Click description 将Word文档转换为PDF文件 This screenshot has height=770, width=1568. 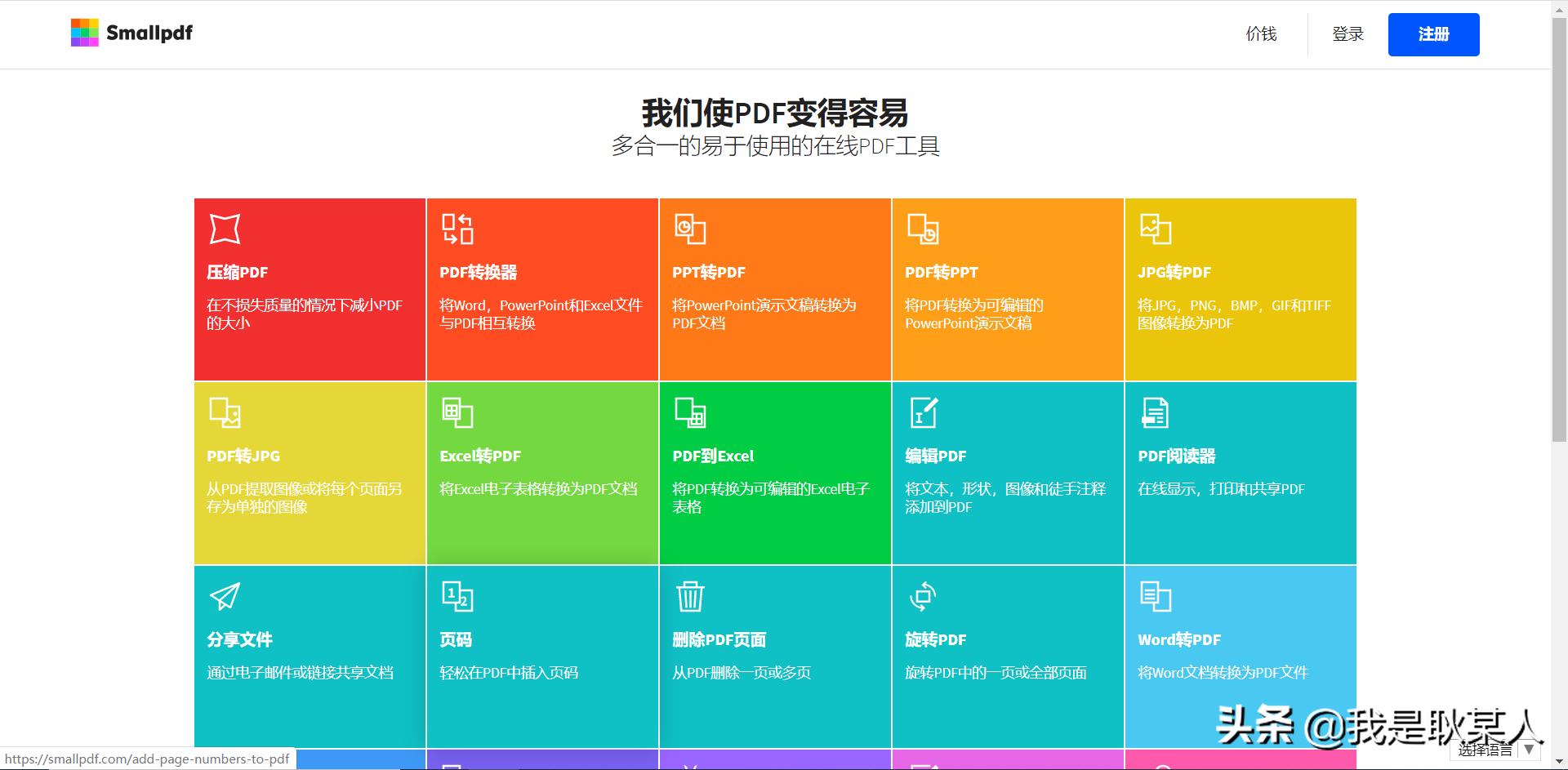[1223, 673]
